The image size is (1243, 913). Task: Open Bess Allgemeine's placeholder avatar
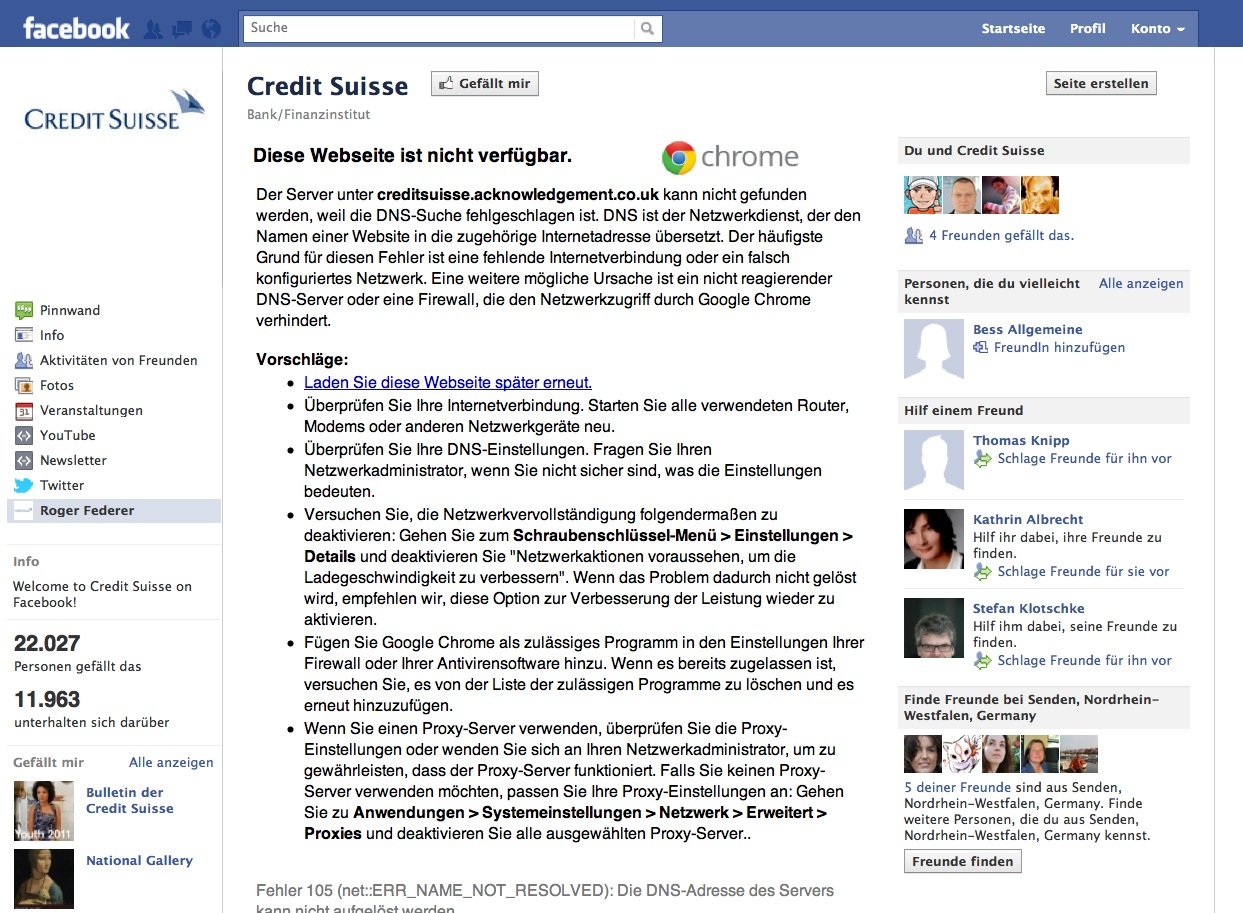[934, 349]
